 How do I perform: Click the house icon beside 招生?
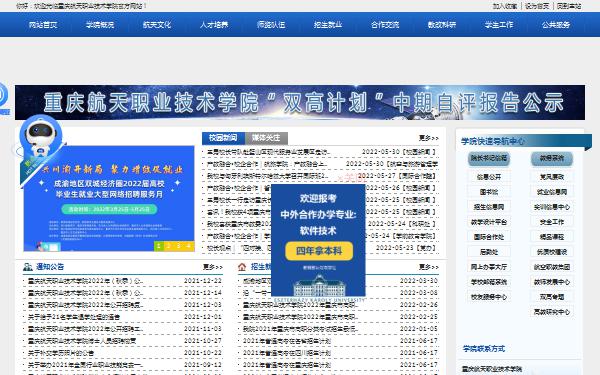tap(242, 267)
